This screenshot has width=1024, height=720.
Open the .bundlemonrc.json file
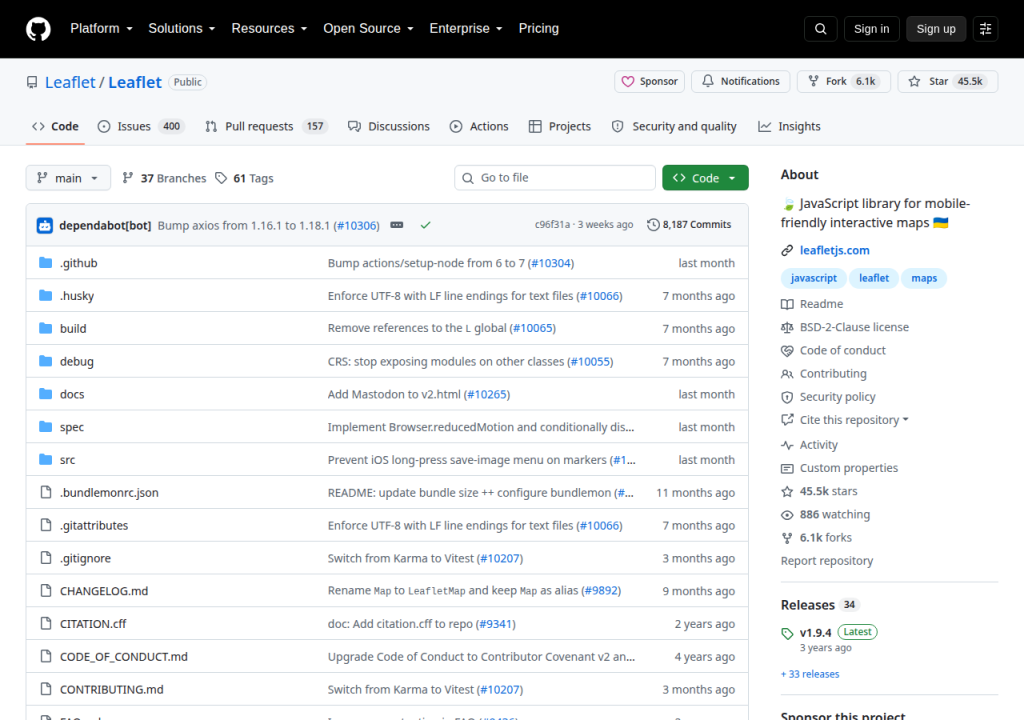pos(109,493)
